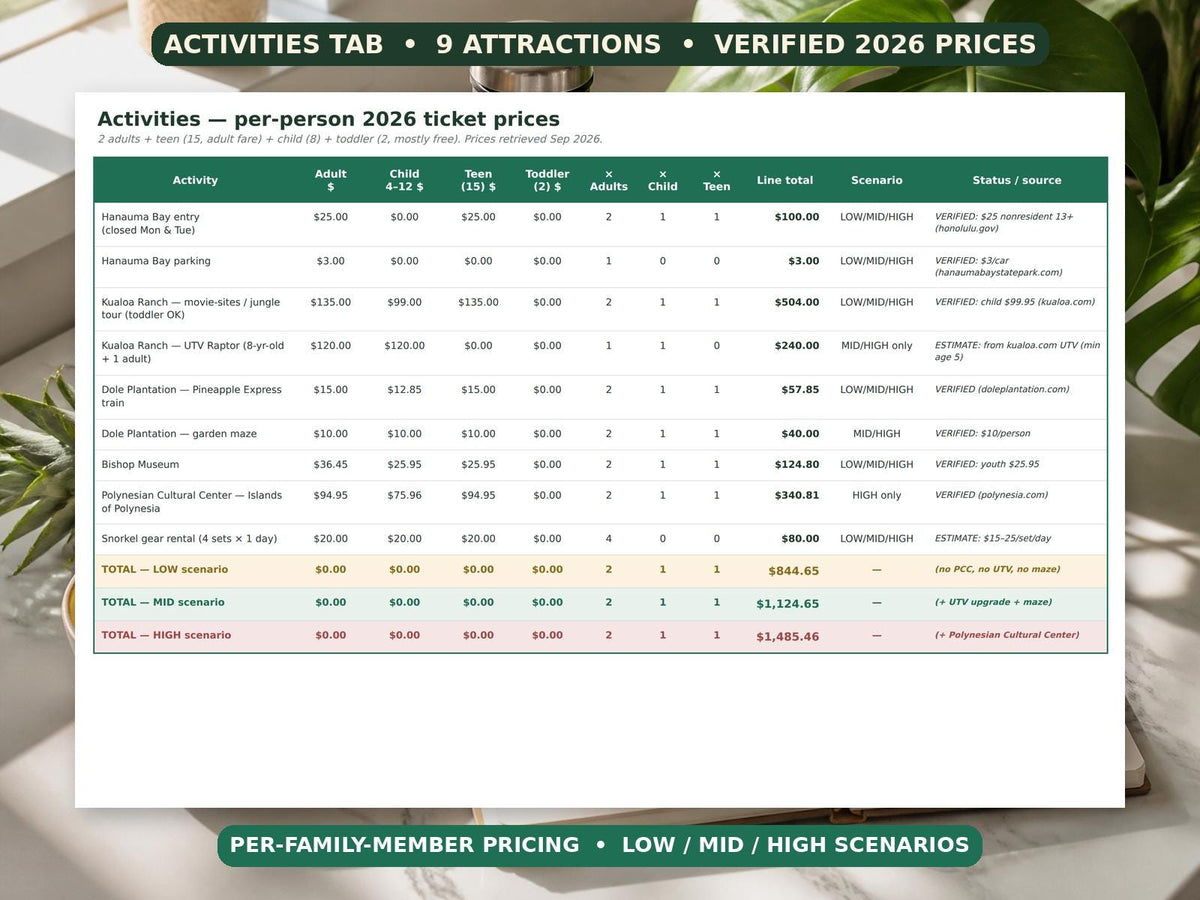The image size is (1200, 900).
Task: Click the $80.00 snorkel rental line total
Action: click(x=800, y=539)
